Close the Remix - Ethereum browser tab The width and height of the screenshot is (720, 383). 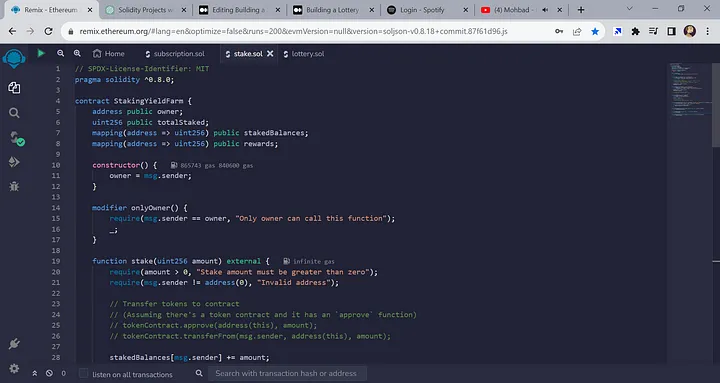click(x=90, y=10)
